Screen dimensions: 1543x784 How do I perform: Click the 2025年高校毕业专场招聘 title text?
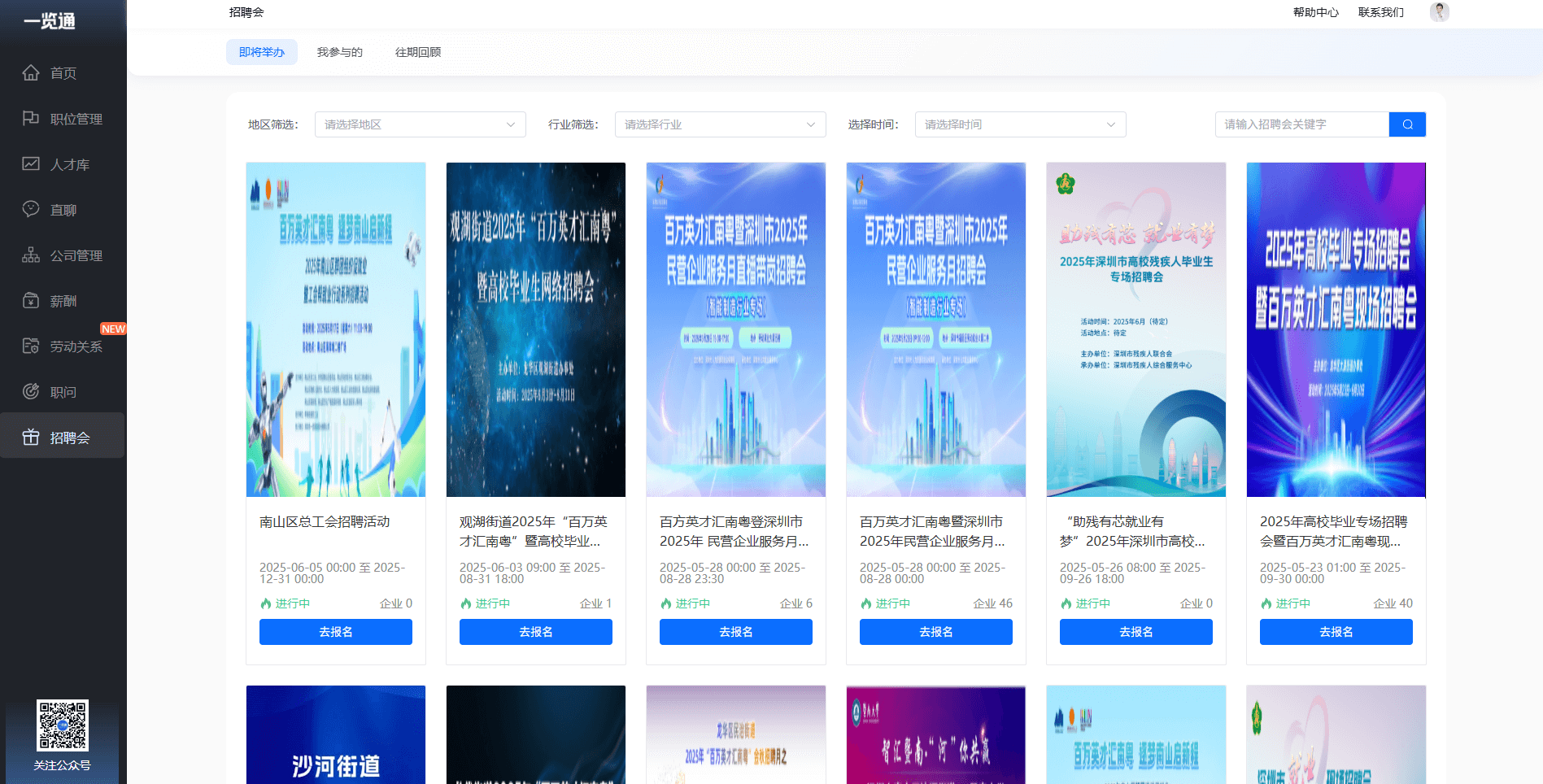pos(1333,531)
